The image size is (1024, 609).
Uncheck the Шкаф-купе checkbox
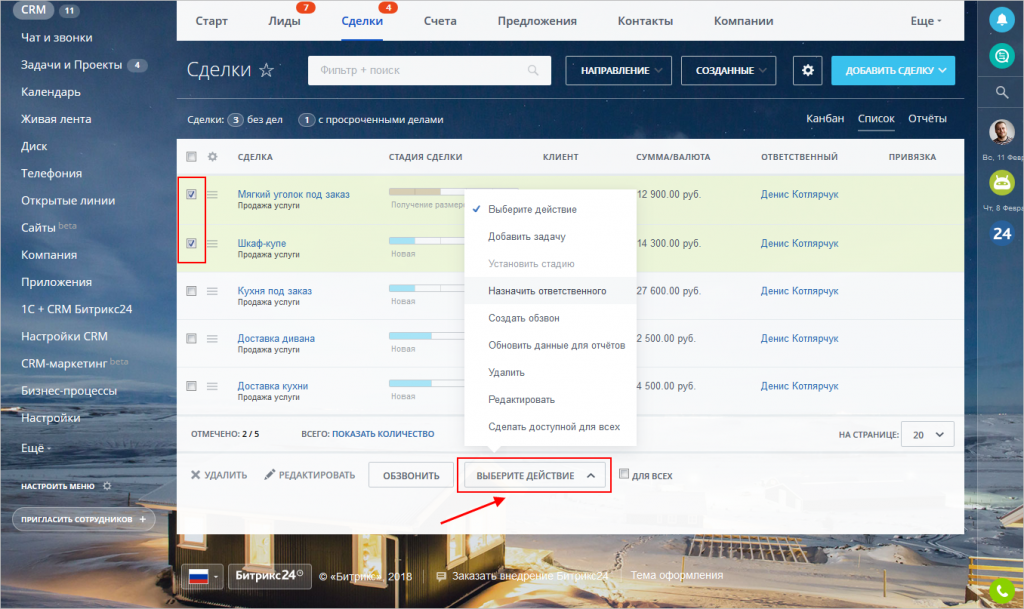pos(191,243)
